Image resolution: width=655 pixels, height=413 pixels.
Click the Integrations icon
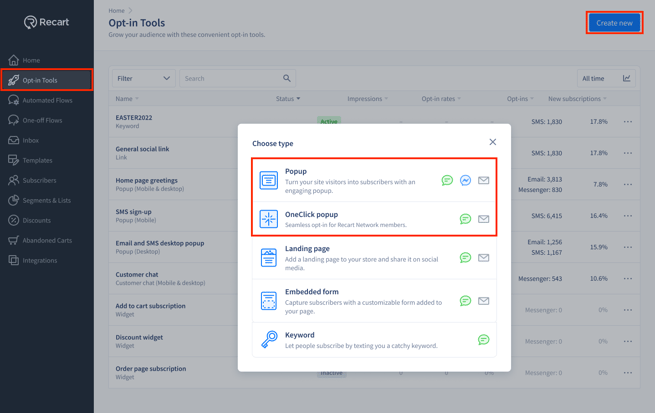pyautogui.click(x=13, y=261)
